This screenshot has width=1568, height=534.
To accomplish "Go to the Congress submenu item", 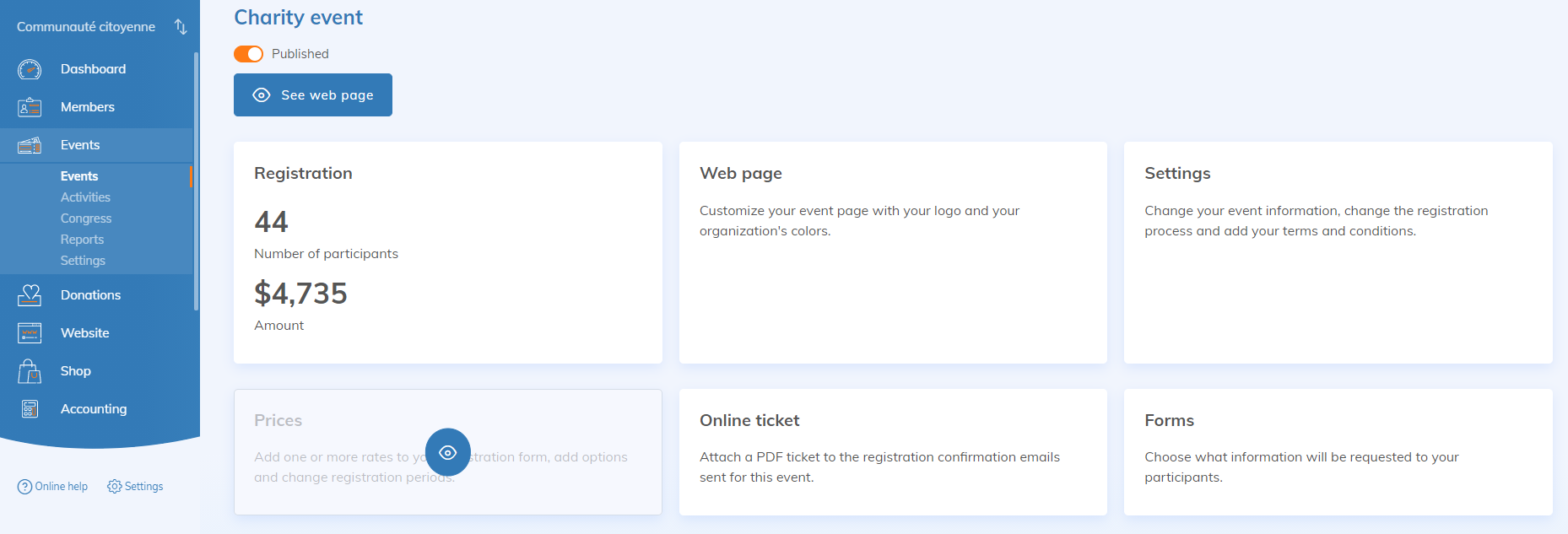I will [86, 218].
